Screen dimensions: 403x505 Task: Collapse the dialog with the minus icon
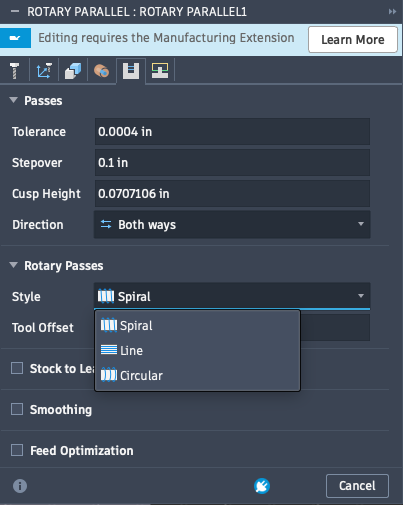point(15,11)
